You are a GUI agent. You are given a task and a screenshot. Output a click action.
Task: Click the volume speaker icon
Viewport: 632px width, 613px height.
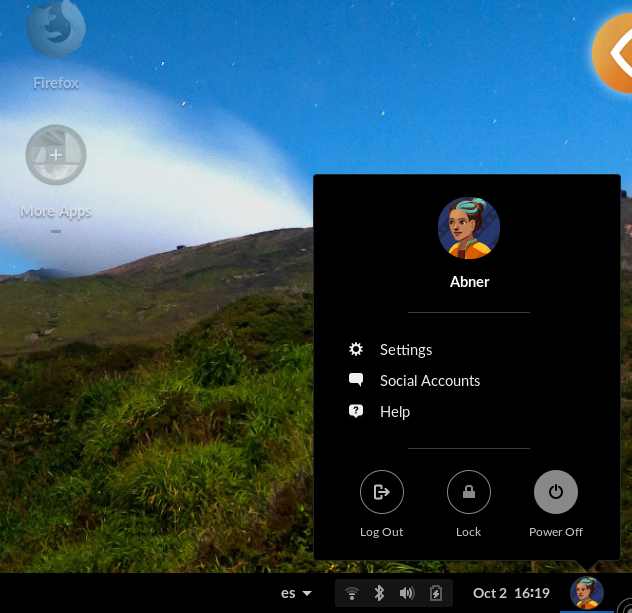(x=407, y=593)
